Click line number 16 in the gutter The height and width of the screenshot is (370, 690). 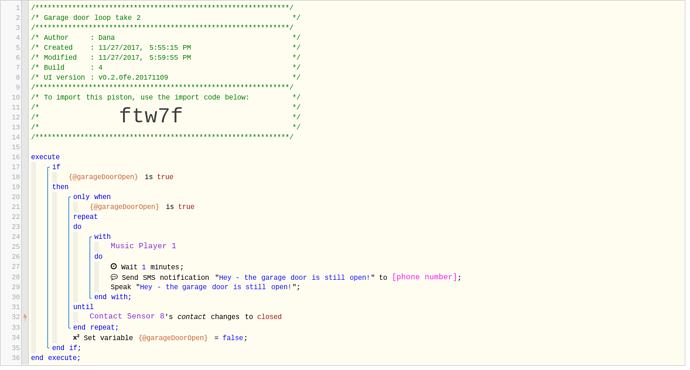[16, 157]
